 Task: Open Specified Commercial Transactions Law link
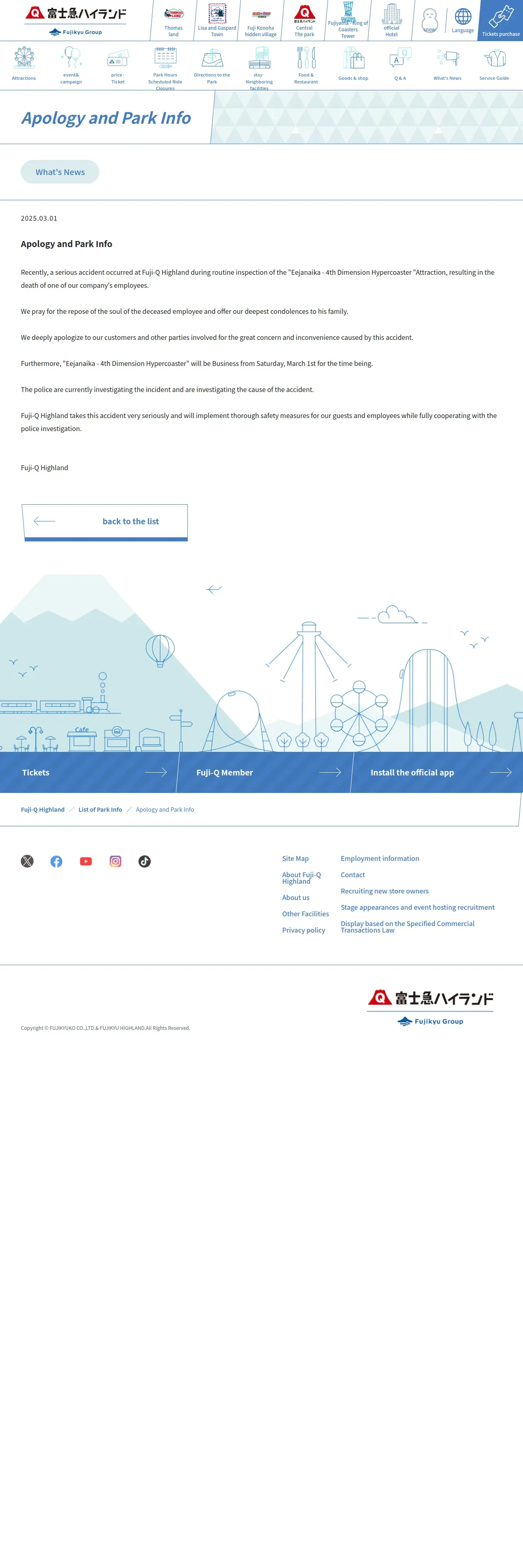[407, 926]
